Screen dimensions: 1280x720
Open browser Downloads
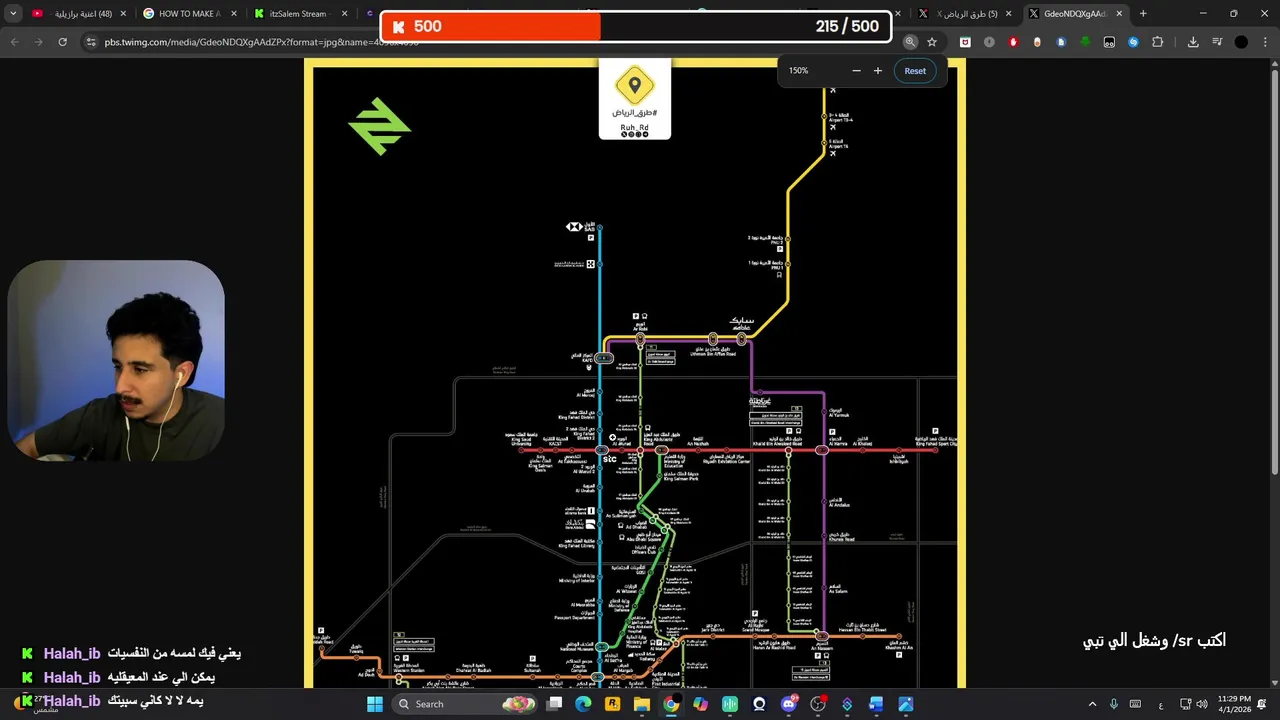coord(1193,42)
